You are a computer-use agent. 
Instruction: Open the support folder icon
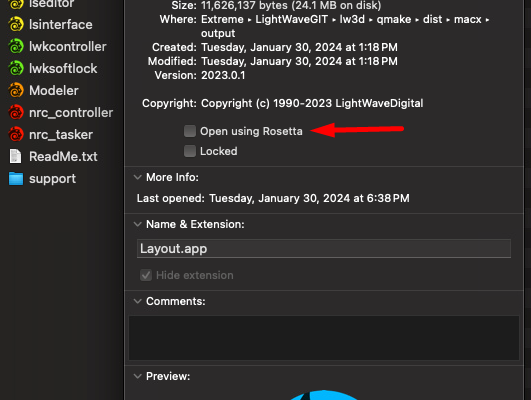[16, 178]
